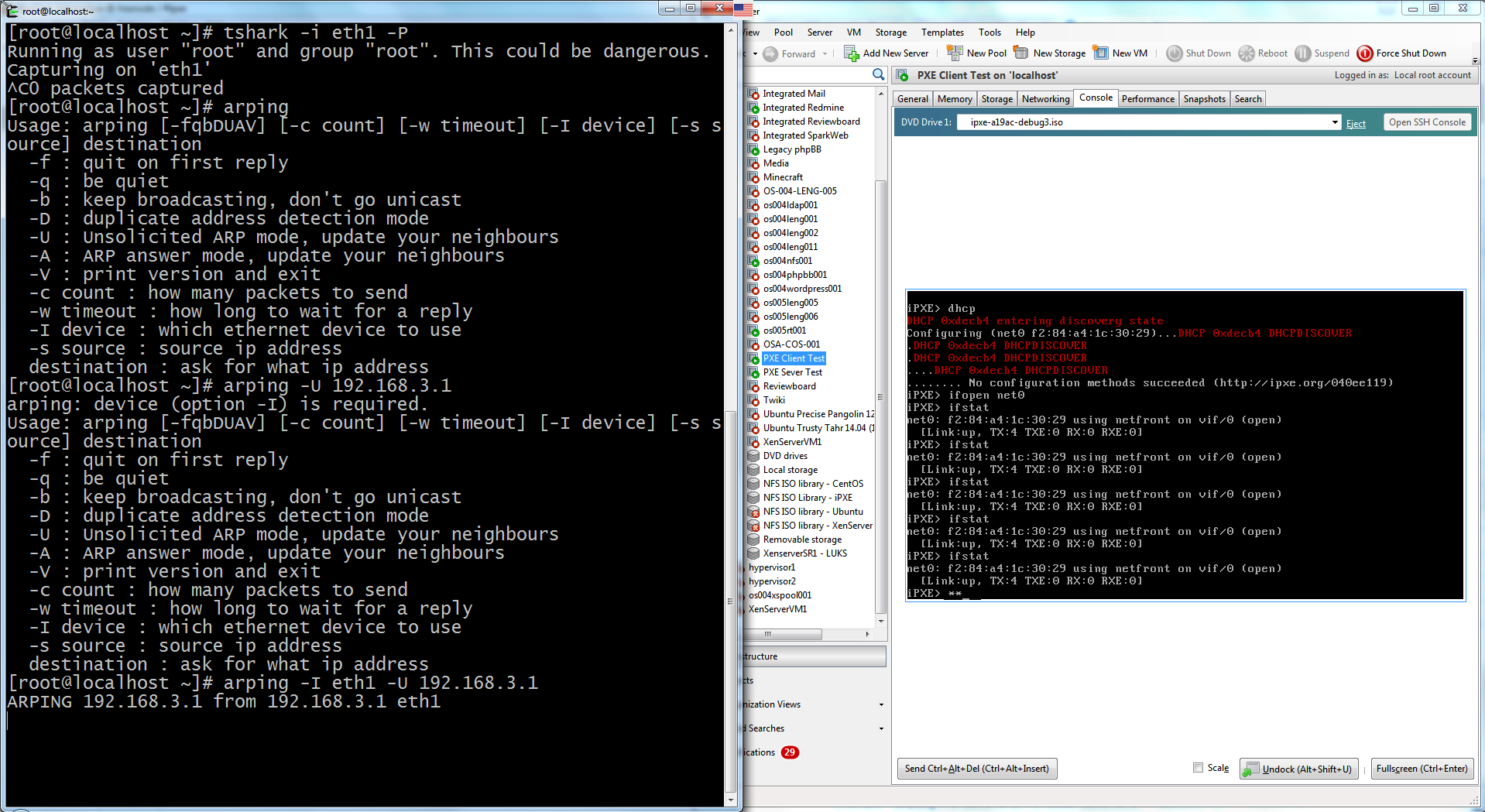Click the Eject link
Viewport: 1485px width, 812px height.
[x=1356, y=124]
